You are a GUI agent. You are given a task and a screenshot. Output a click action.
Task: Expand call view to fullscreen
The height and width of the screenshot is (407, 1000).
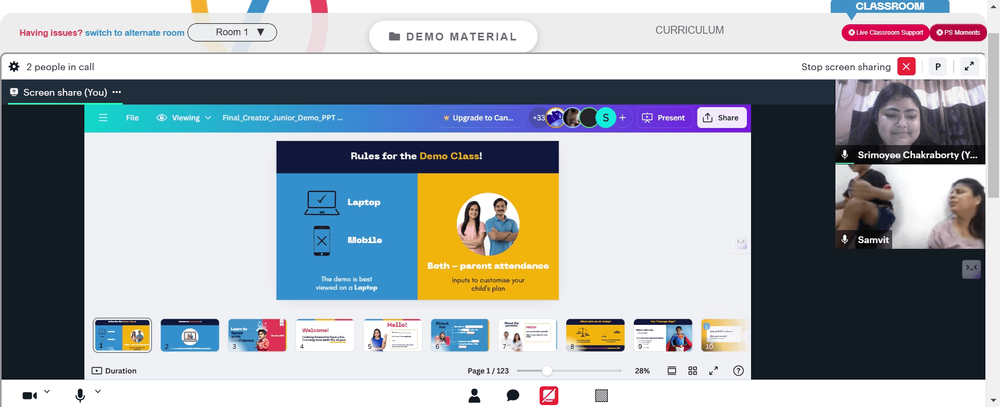(x=969, y=66)
